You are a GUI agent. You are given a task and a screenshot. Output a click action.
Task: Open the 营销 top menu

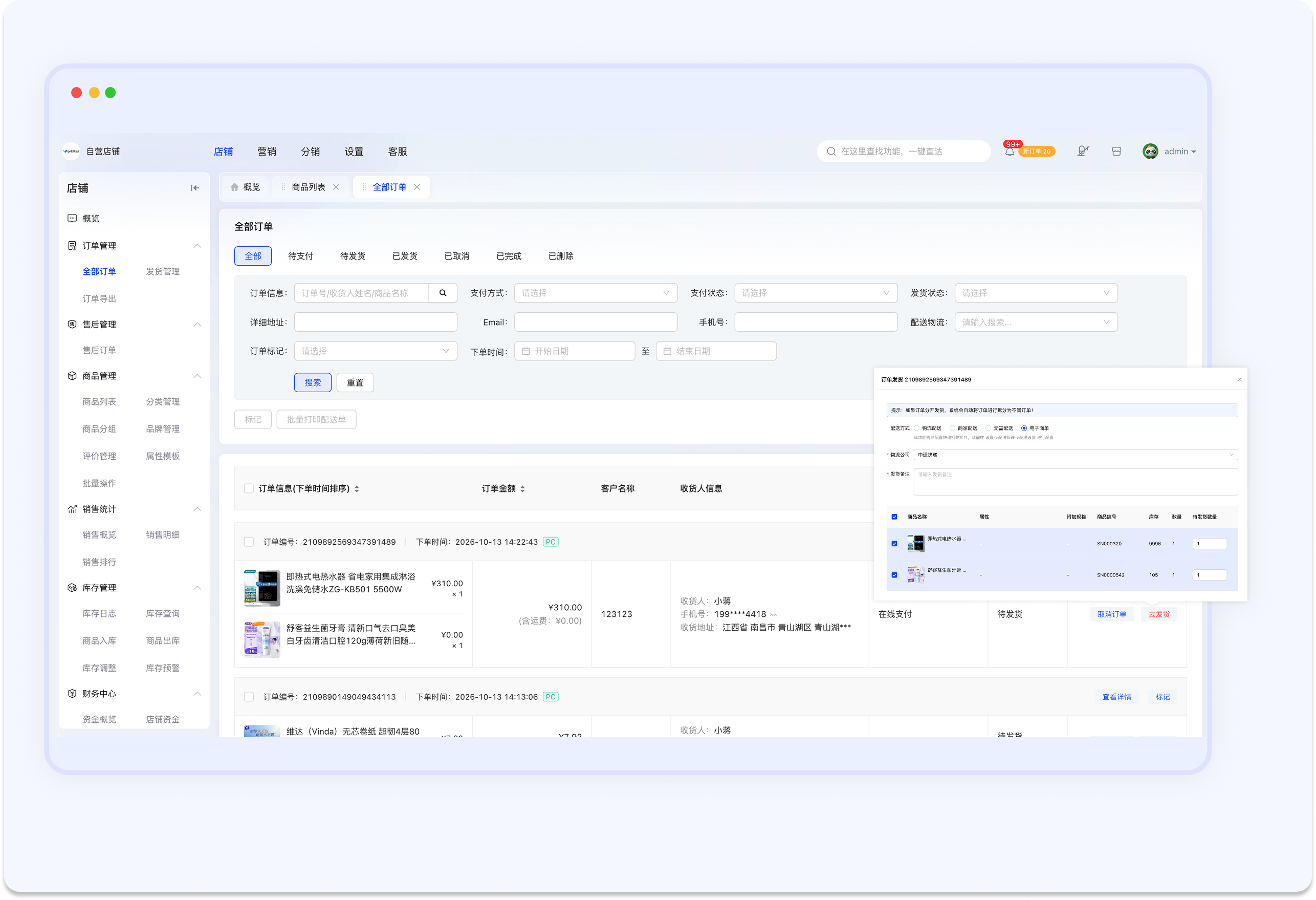pos(267,152)
